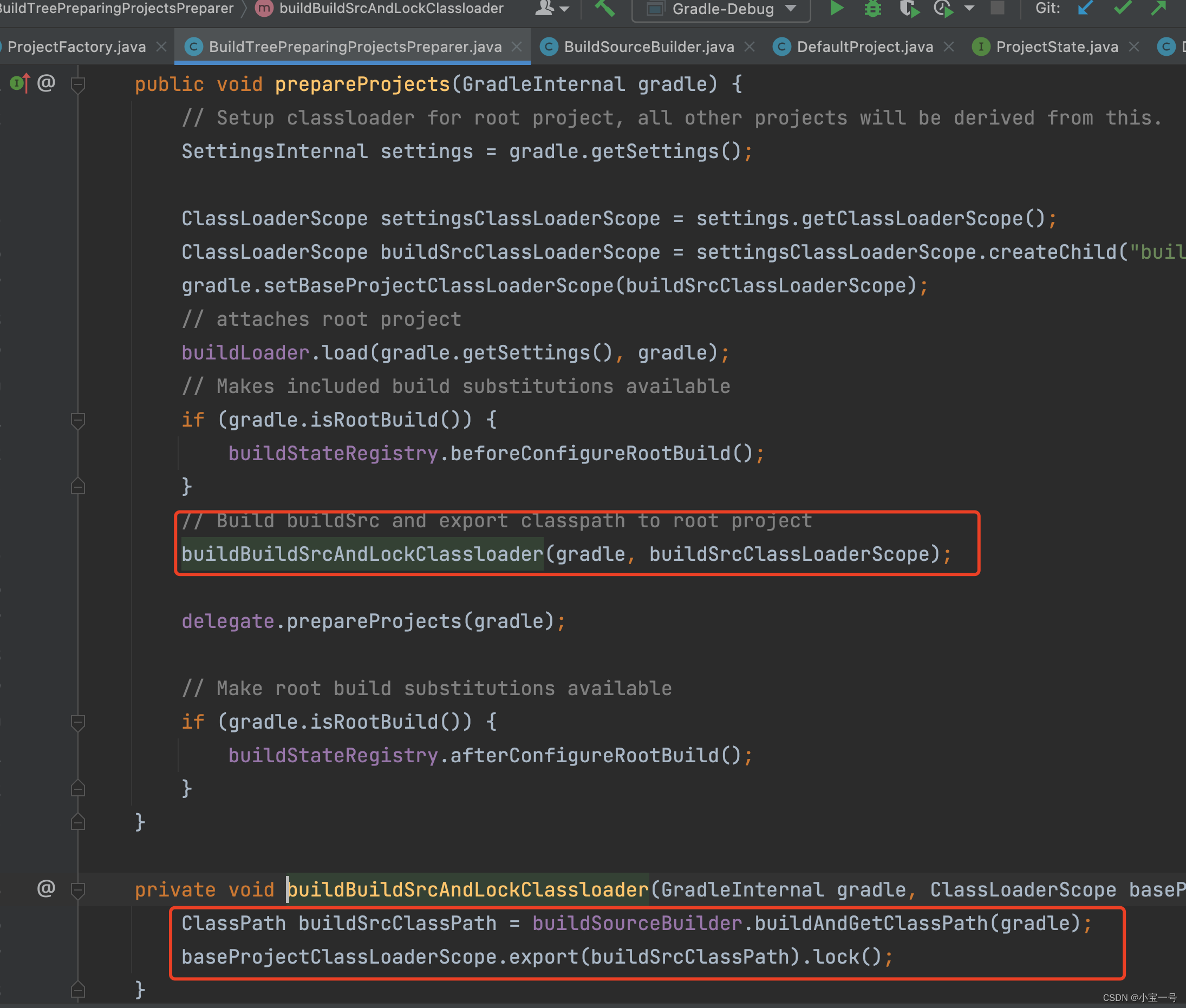
Task: Click the Build project hammer icon
Action: pos(605,8)
